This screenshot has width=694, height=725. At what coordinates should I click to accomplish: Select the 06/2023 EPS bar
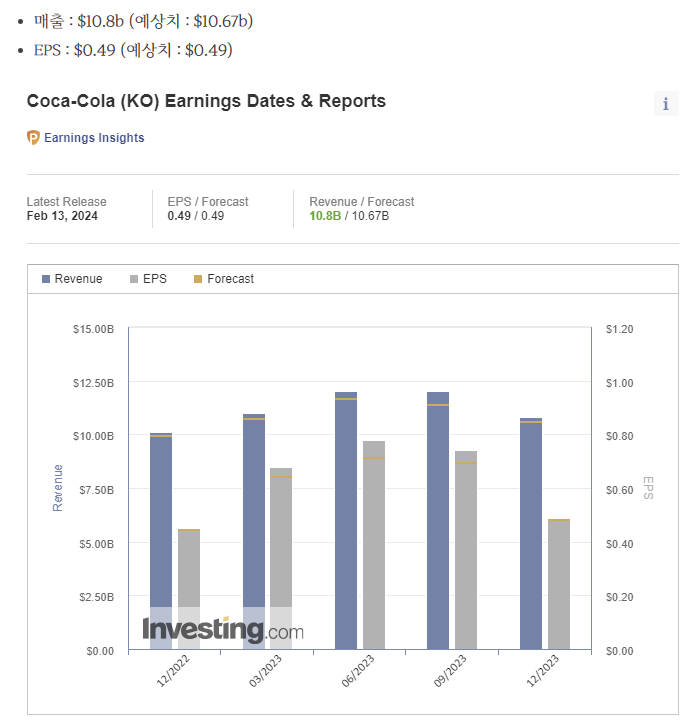[x=374, y=545]
